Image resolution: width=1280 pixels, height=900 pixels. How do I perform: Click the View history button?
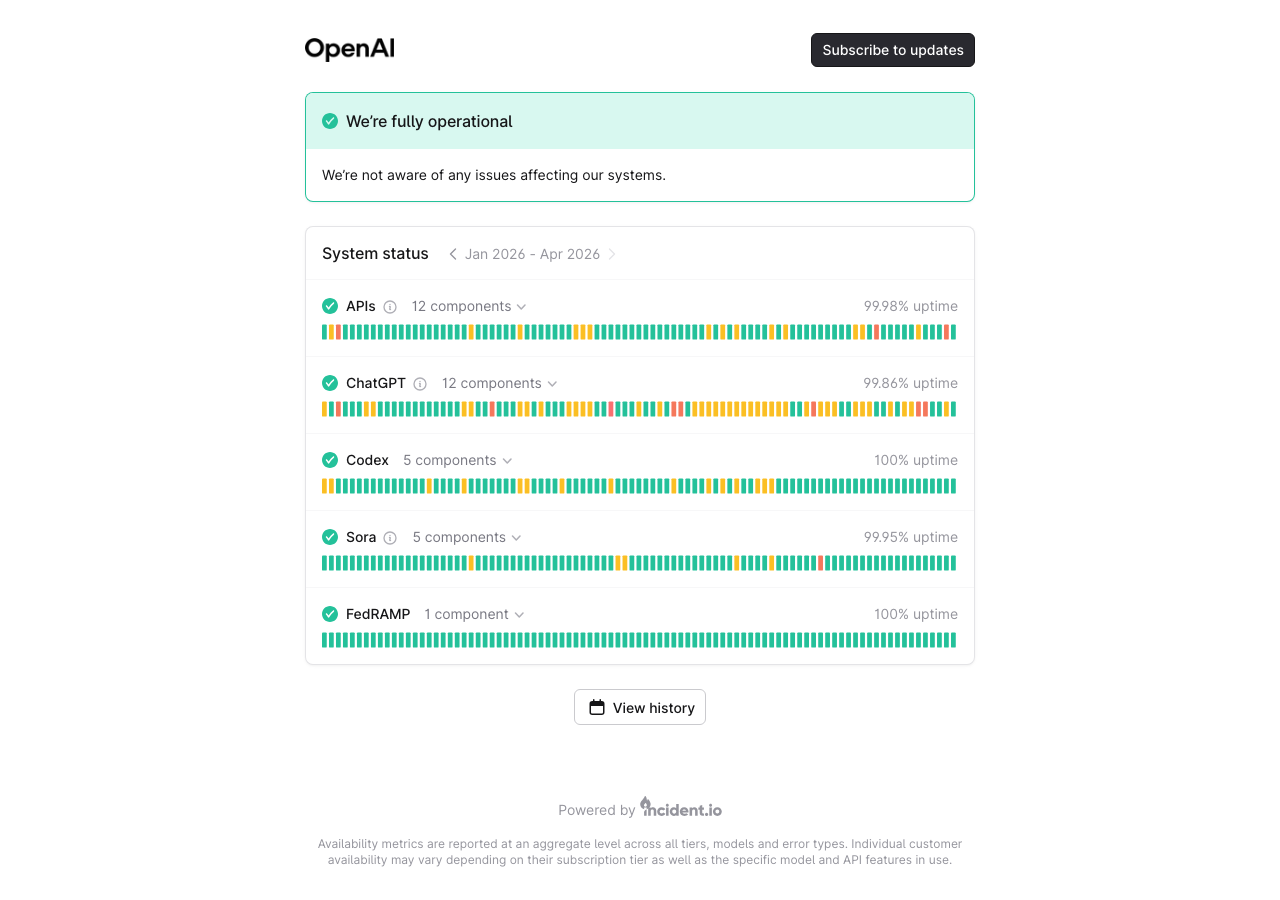640,707
